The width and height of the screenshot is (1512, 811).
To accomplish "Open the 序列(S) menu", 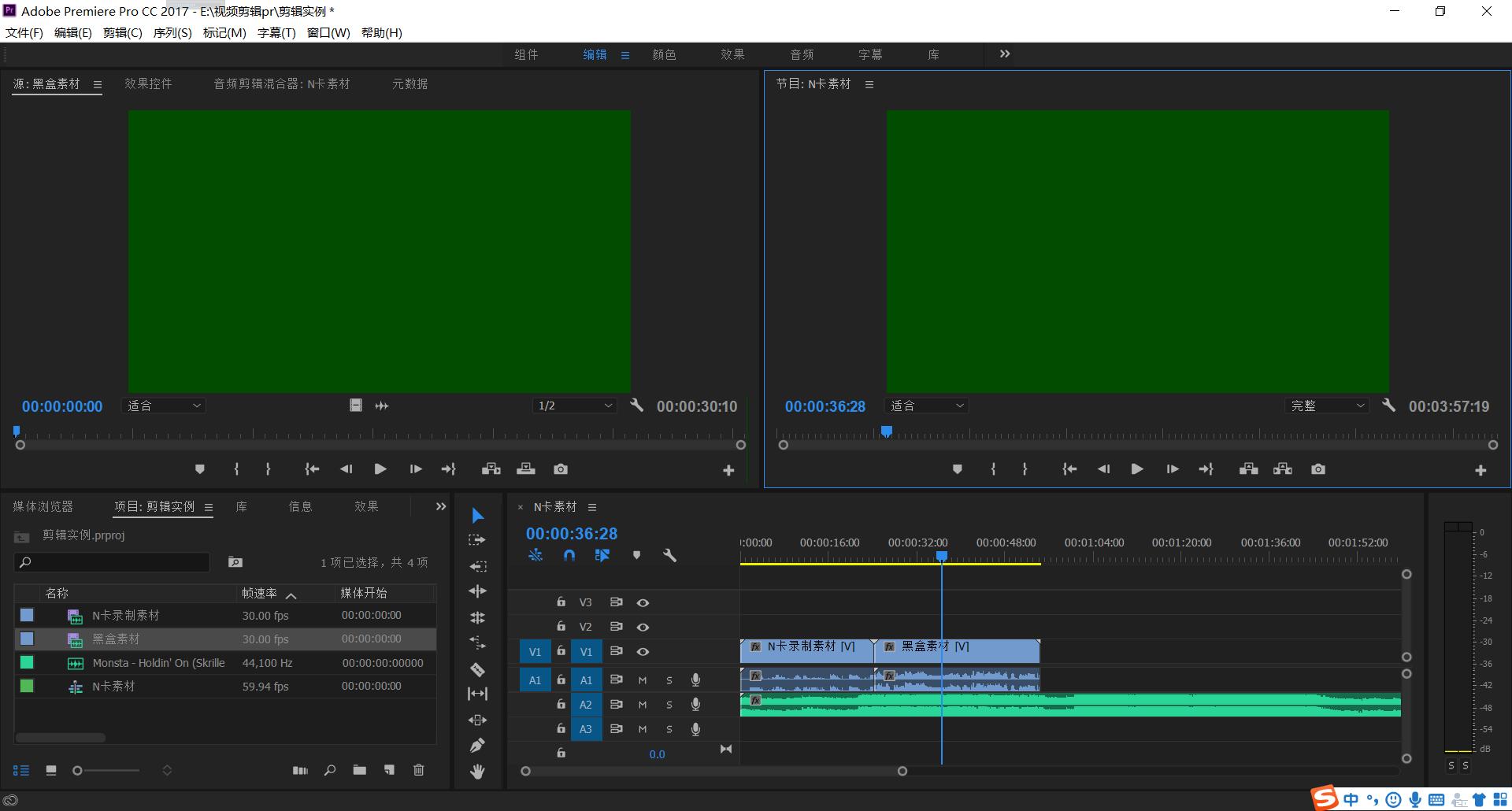I will (172, 32).
